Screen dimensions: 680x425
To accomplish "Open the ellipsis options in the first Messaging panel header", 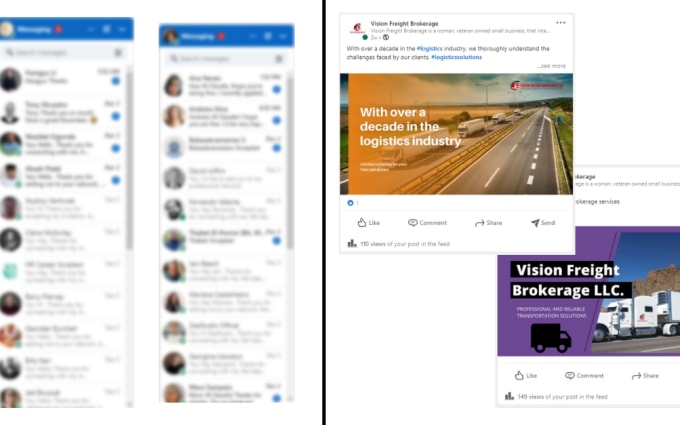I will (91, 29).
